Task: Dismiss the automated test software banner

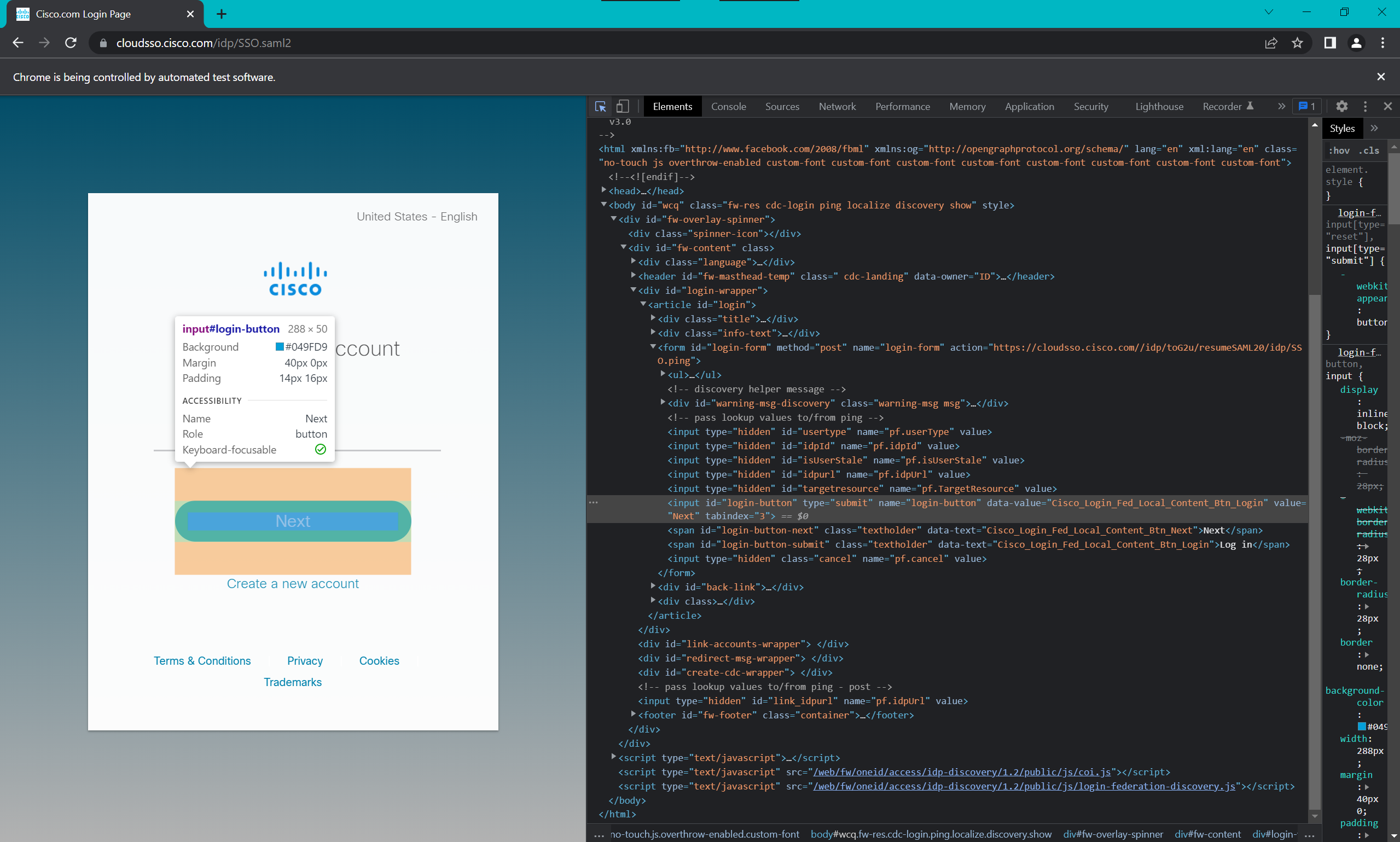Action: (x=1381, y=77)
